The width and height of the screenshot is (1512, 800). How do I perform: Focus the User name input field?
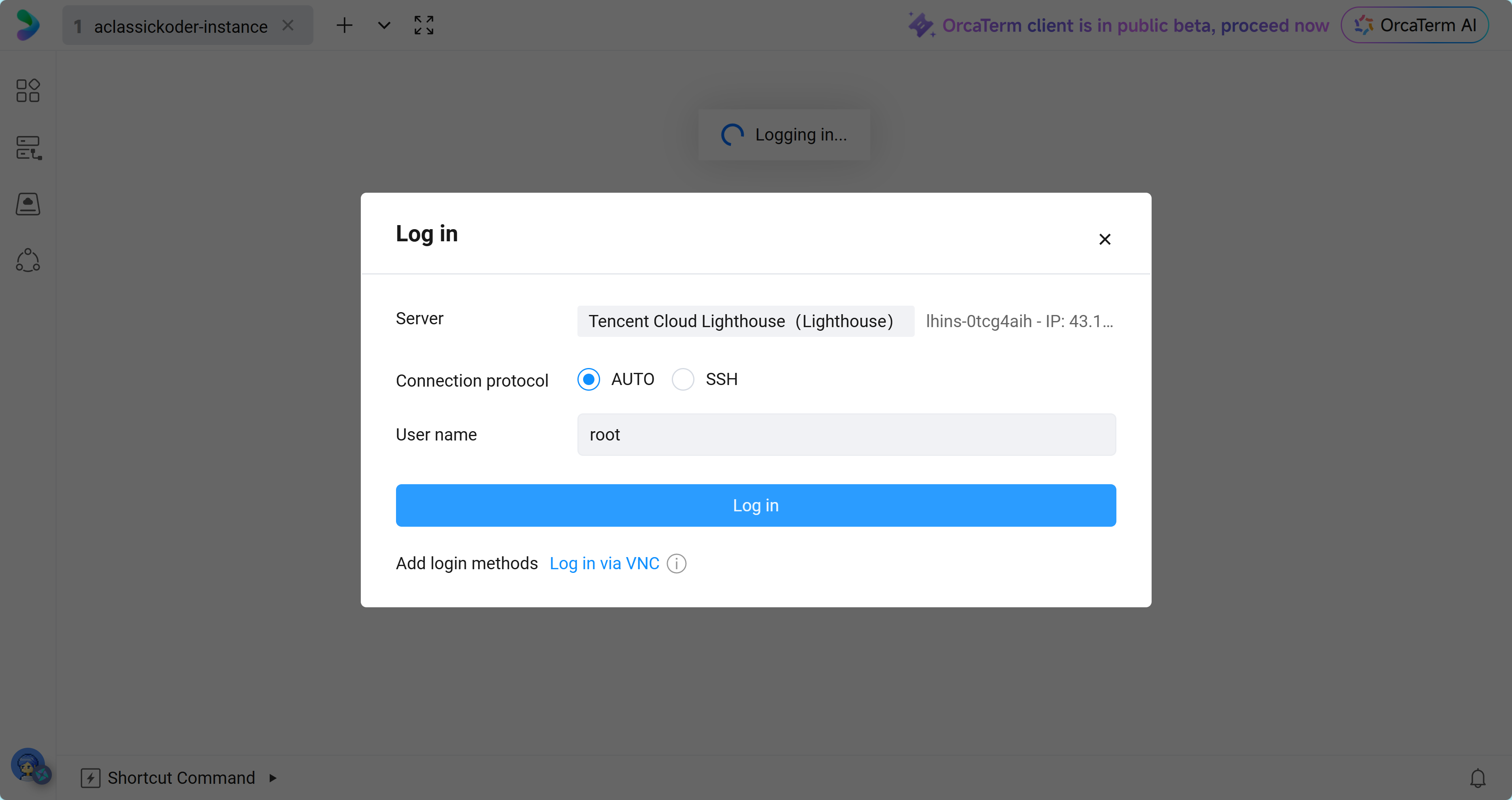[x=846, y=434]
